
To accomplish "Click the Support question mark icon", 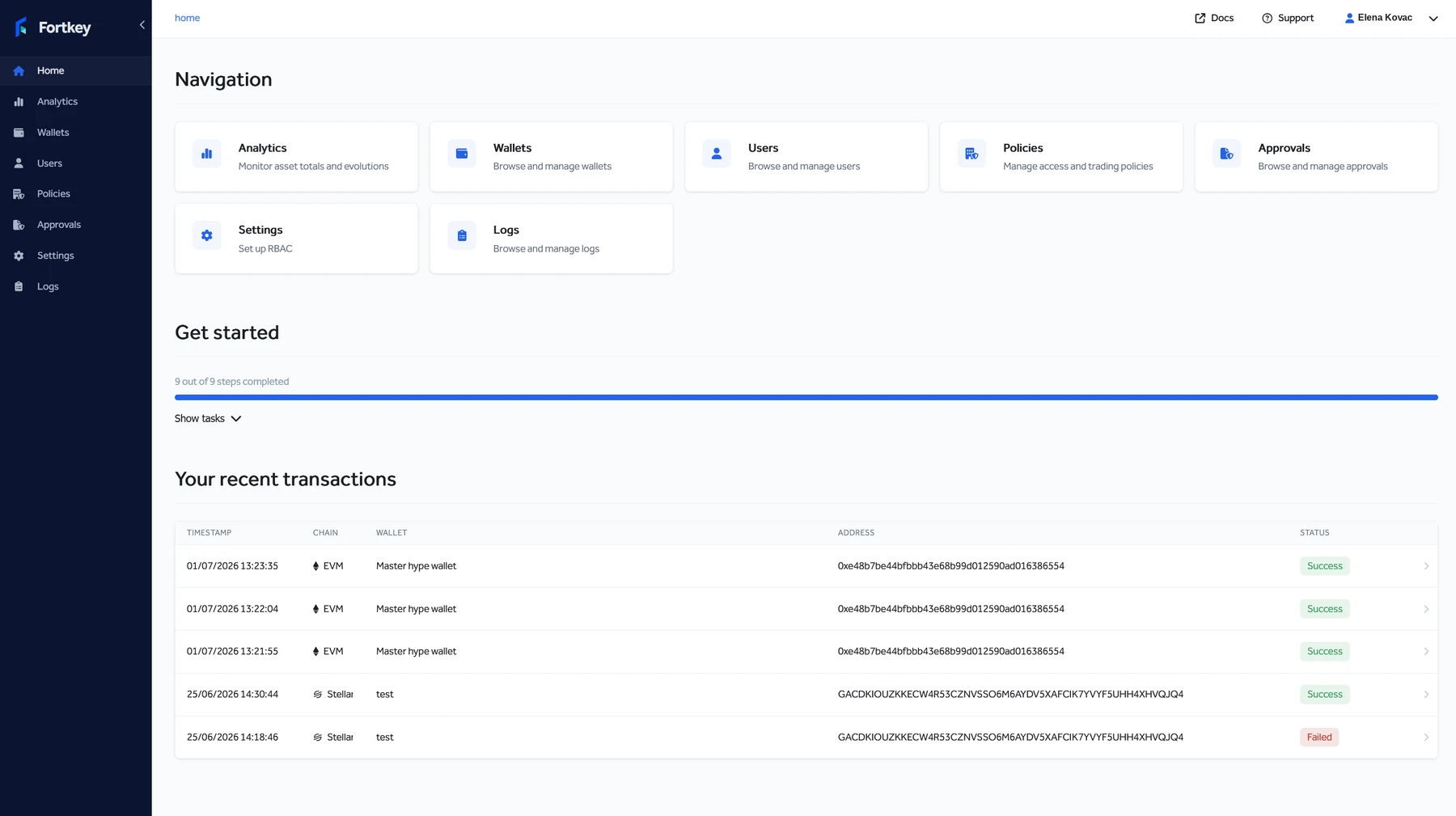I will pyautogui.click(x=1268, y=18).
